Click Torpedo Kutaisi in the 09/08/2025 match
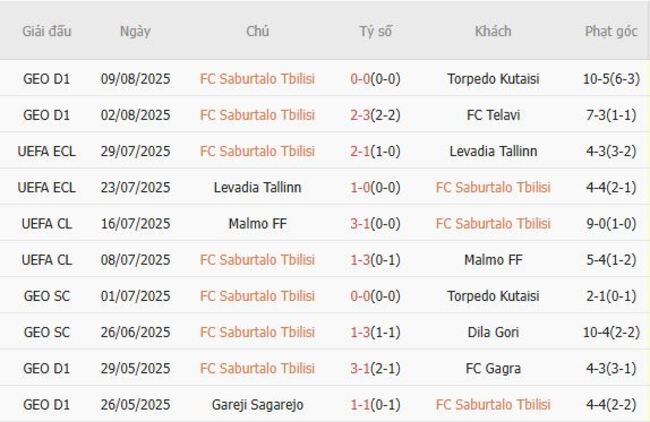Viewport: 650px width, 422px height. (x=493, y=78)
